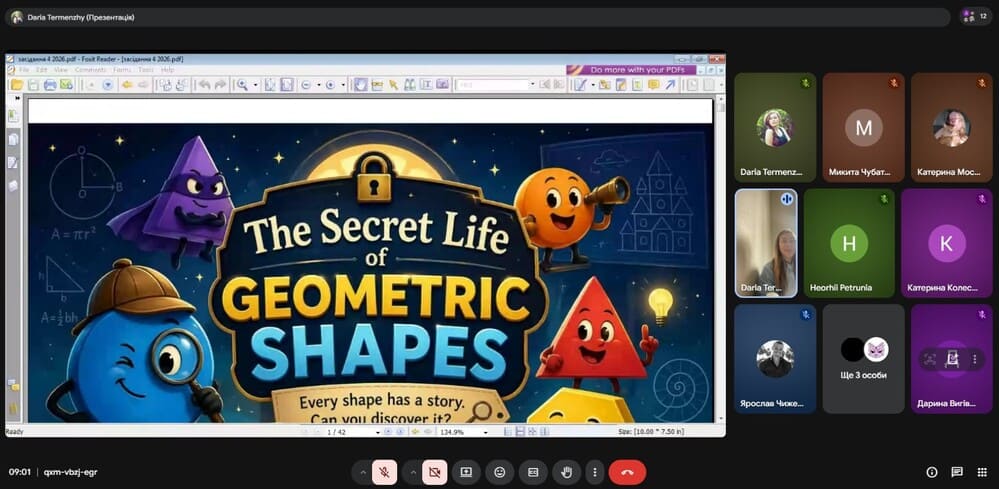Image resolution: width=999 pixels, height=489 pixels.
Task: Show meeting details info icon
Action: click(x=932, y=472)
